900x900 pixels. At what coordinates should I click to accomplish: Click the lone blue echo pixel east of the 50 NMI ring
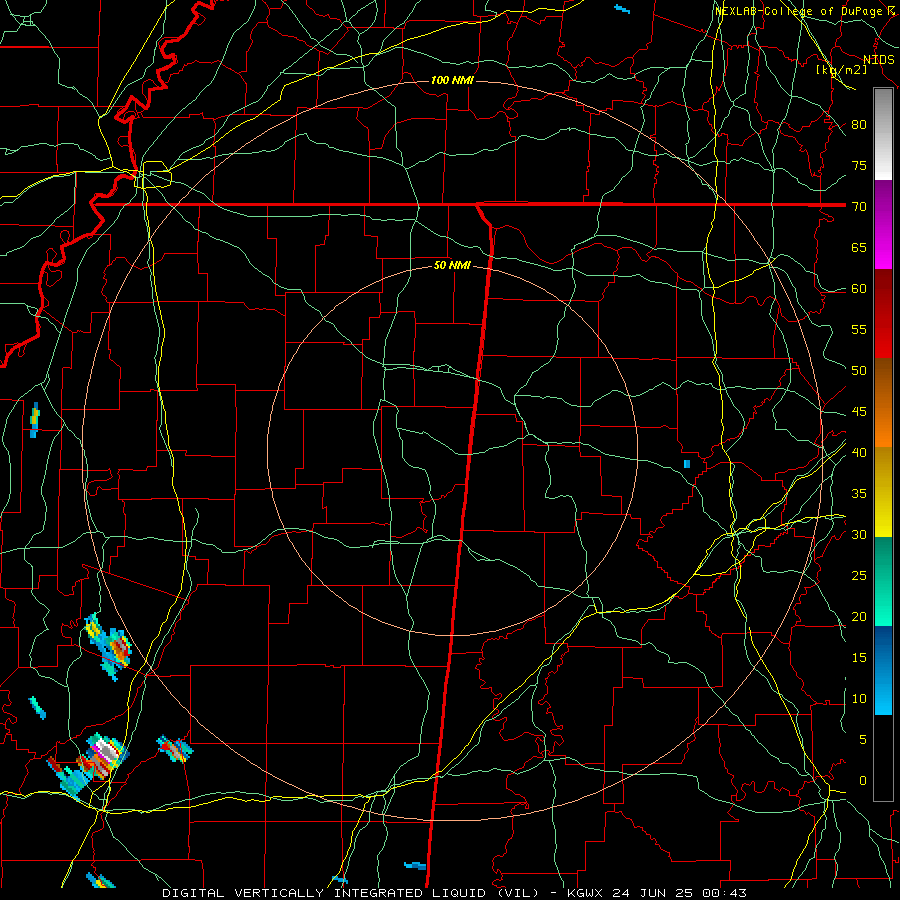click(687, 464)
